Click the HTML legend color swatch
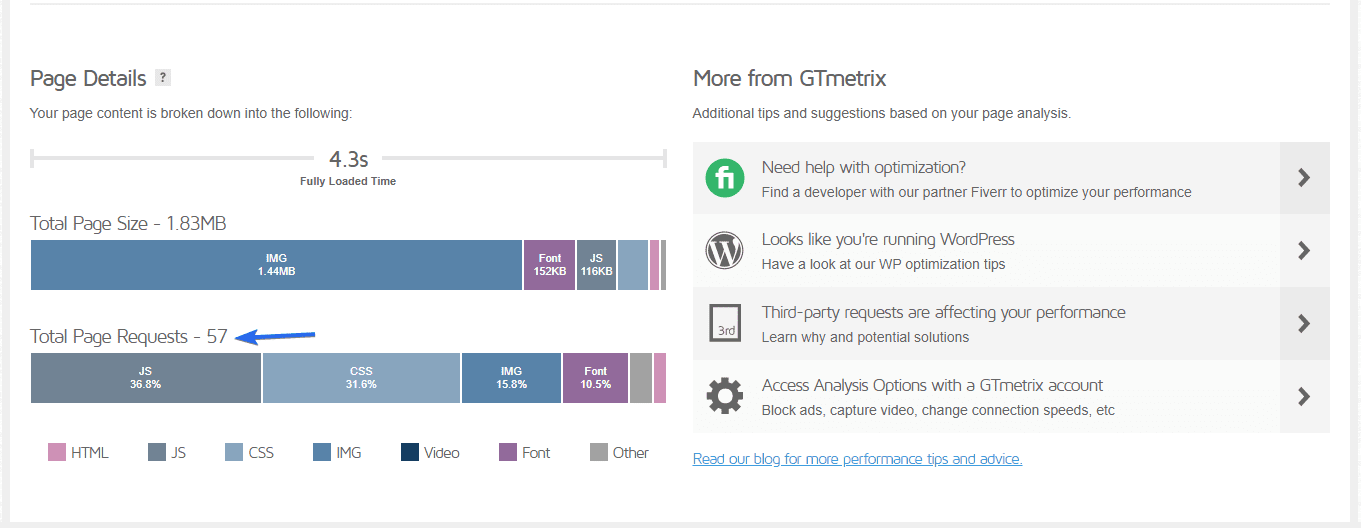 pyautogui.click(x=57, y=452)
